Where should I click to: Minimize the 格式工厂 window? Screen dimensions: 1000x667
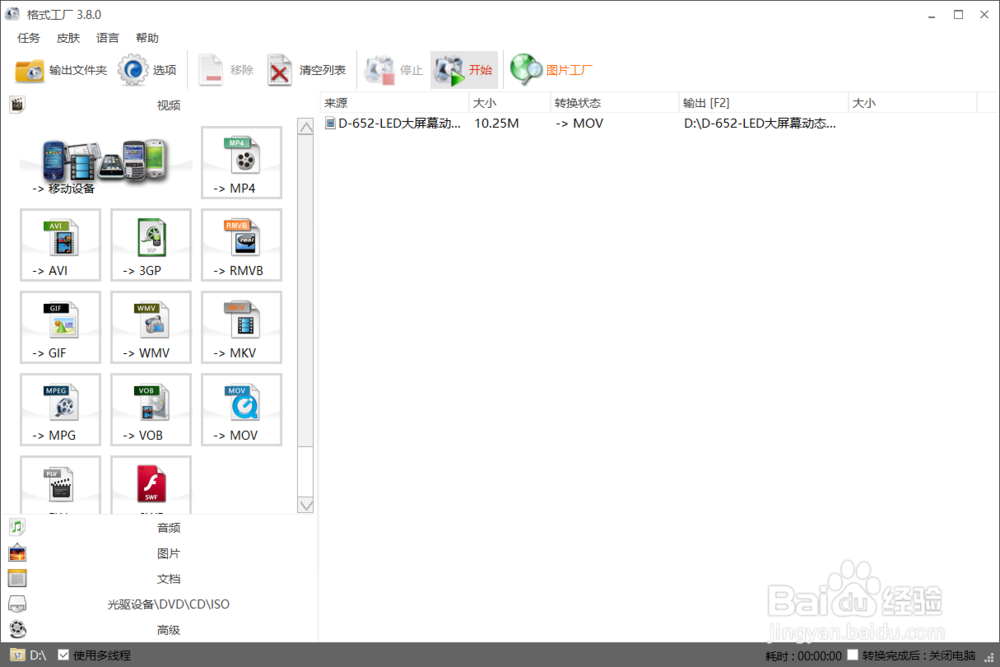coord(932,15)
